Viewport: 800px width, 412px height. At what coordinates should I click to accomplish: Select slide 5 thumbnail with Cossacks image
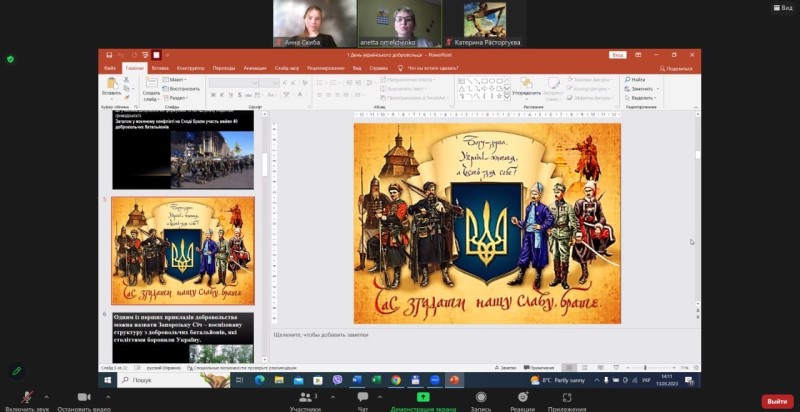pyautogui.click(x=183, y=251)
